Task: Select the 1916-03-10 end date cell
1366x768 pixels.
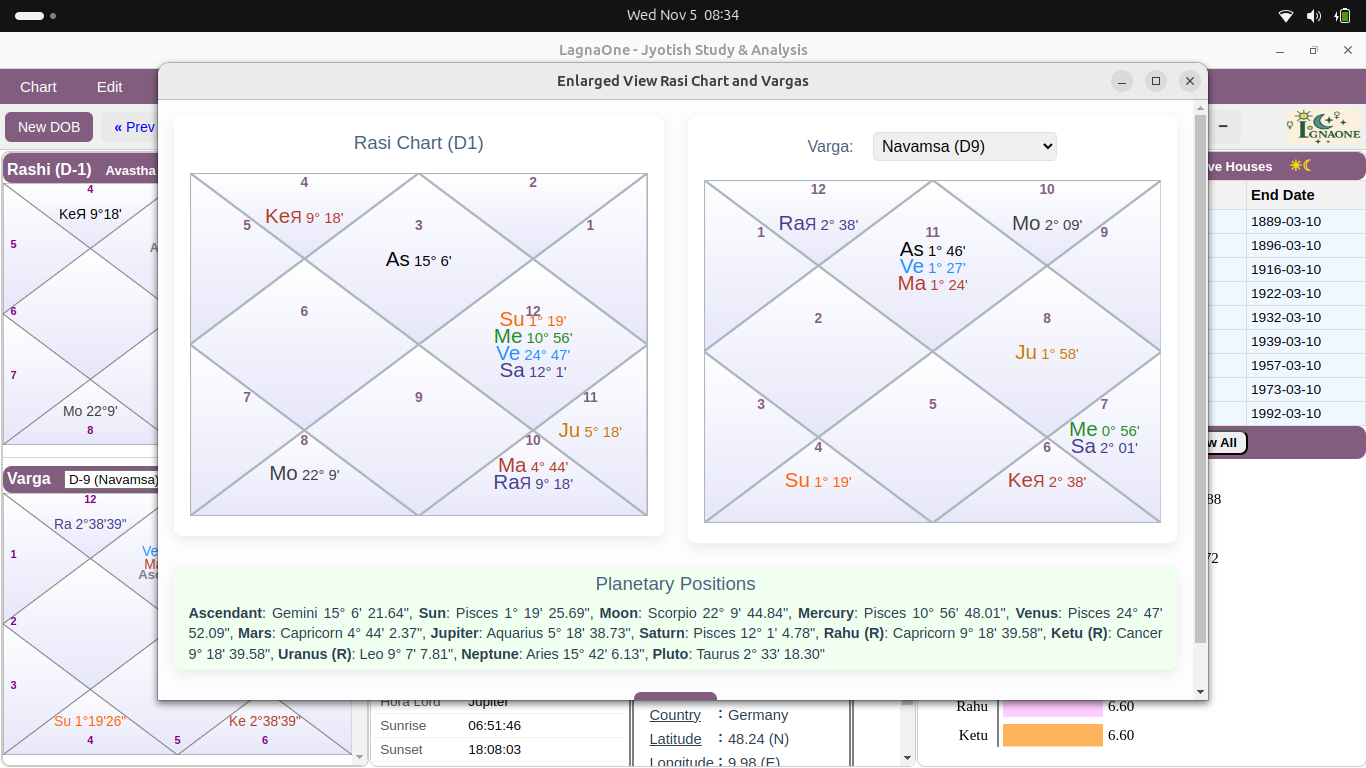Action: tap(1306, 270)
